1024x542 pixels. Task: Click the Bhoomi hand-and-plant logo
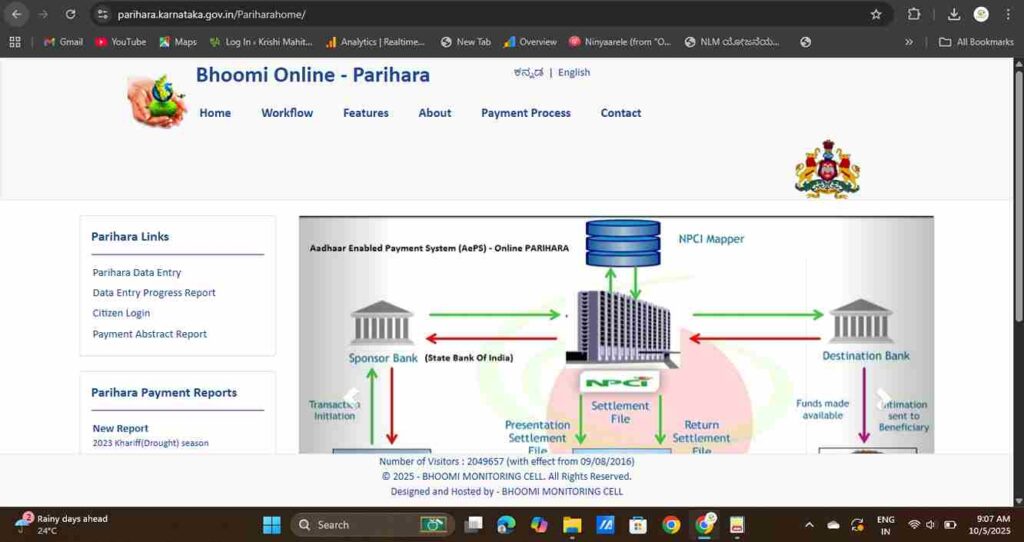click(x=157, y=100)
